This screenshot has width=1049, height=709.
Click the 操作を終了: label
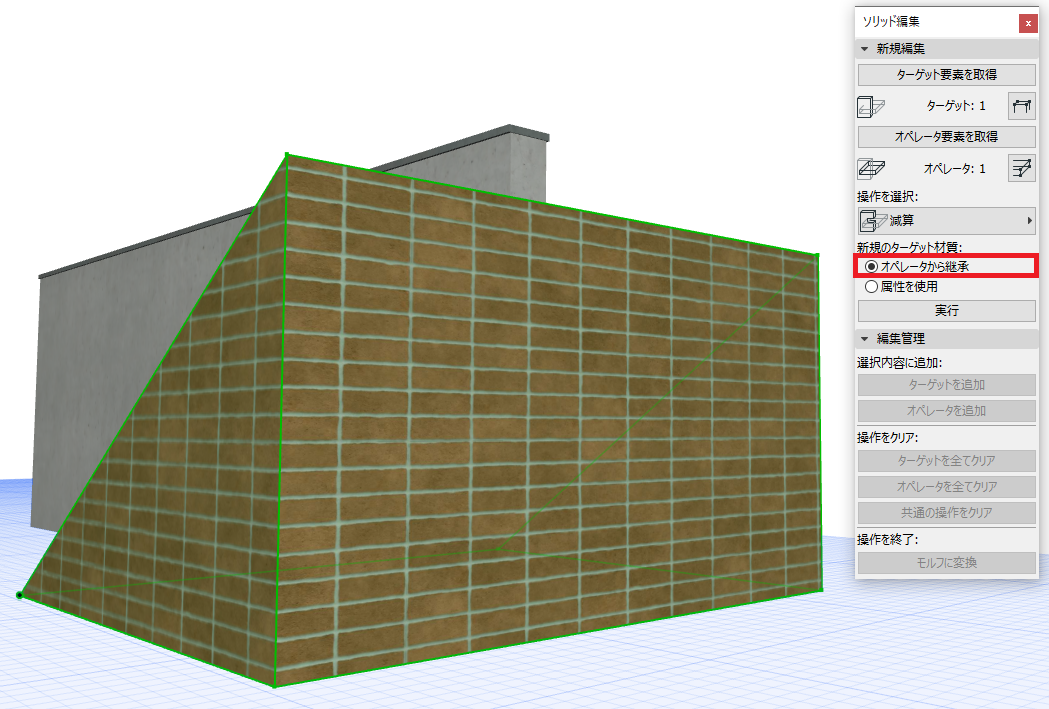click(x=888, y=539)
